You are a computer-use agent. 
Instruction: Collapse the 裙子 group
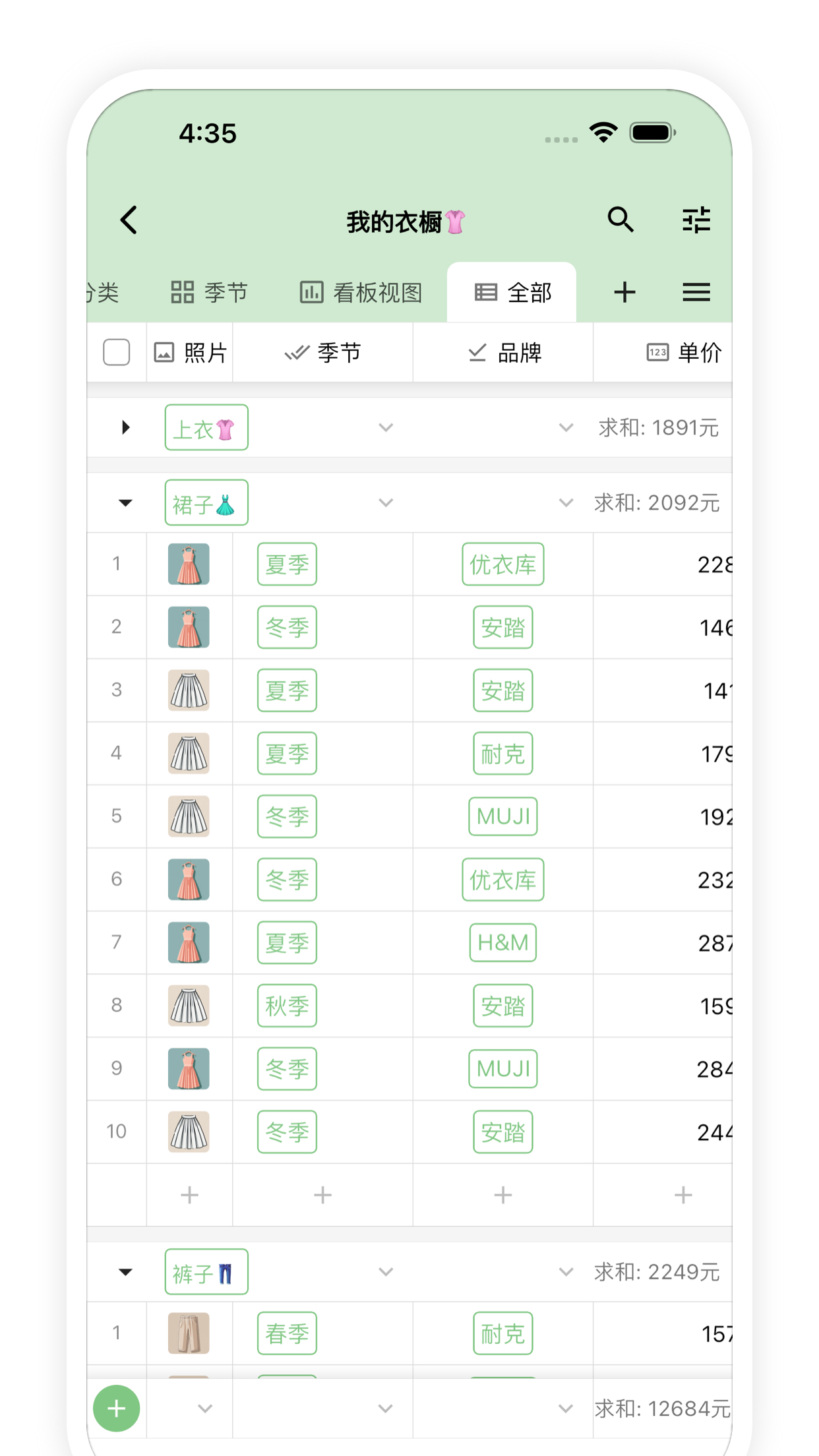tap(124, 502)
